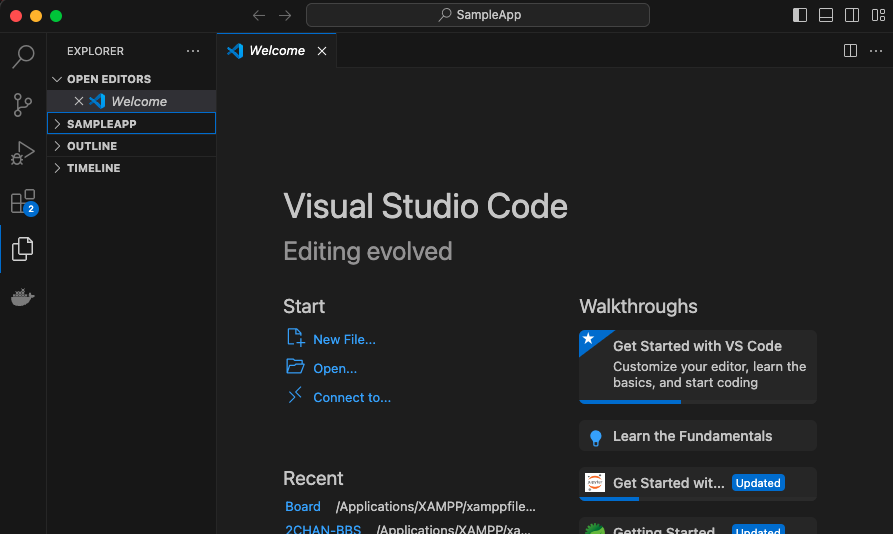Open Customize Layout icon
The height and width of the screenshot is (534, 893).
coord(878,15)
